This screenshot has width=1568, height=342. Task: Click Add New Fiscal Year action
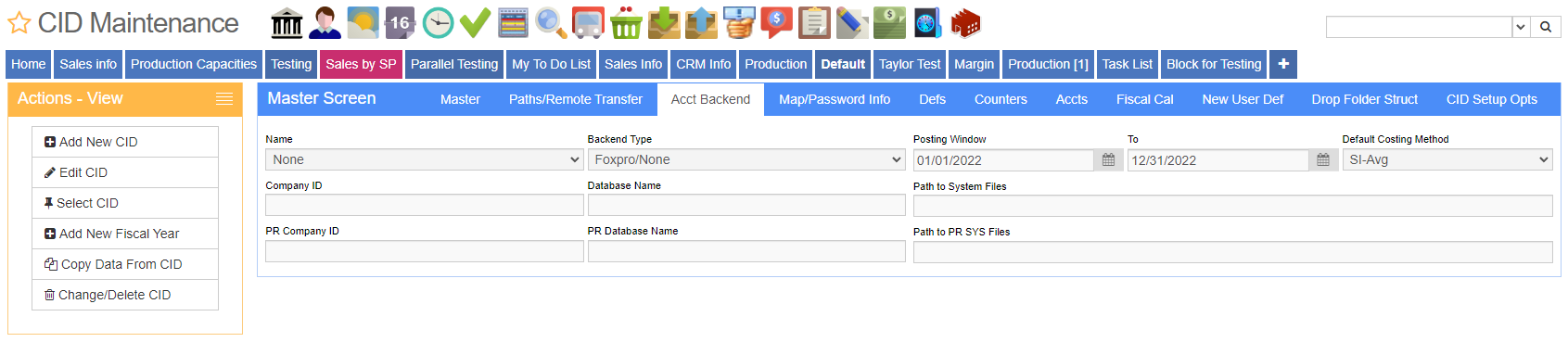pyautogui.click(x=125, y=234)
